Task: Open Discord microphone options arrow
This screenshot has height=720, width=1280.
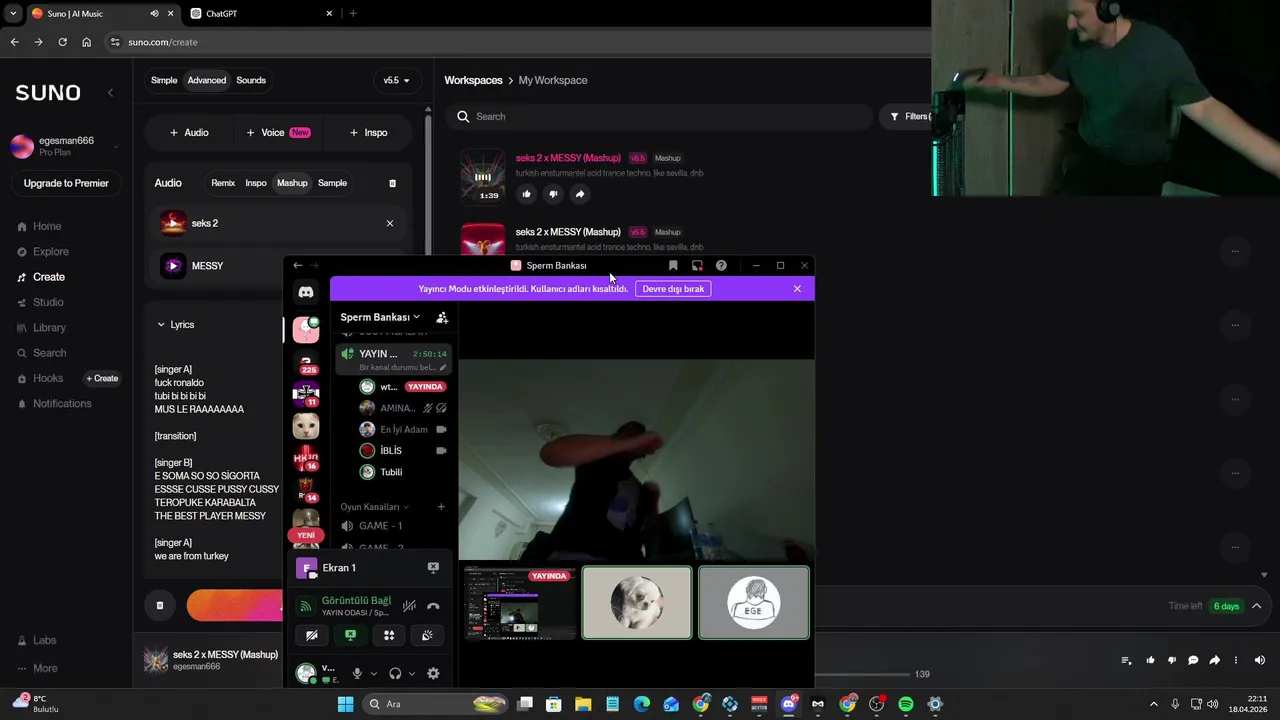Action: click(x=374, y=673)
